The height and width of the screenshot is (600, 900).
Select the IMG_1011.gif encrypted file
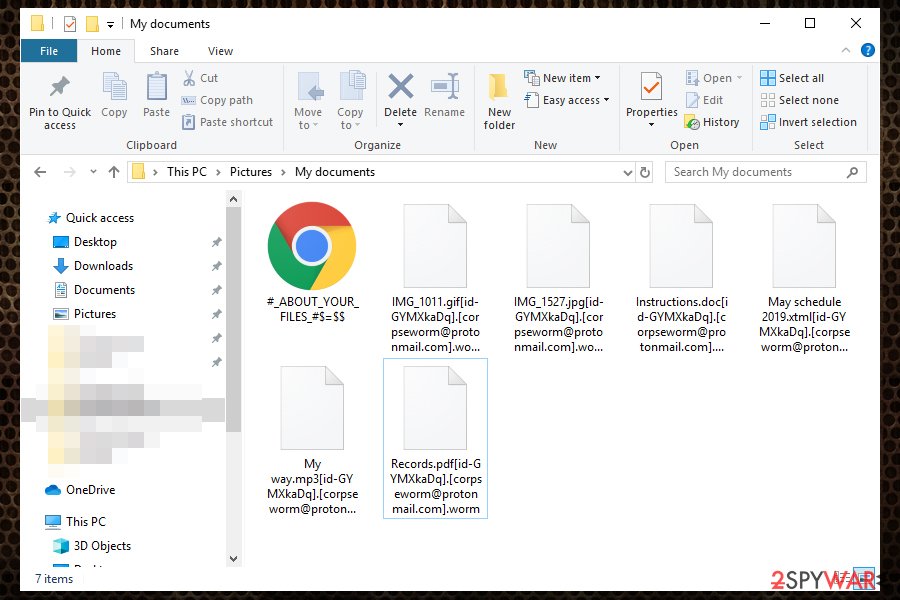(435, 278)
